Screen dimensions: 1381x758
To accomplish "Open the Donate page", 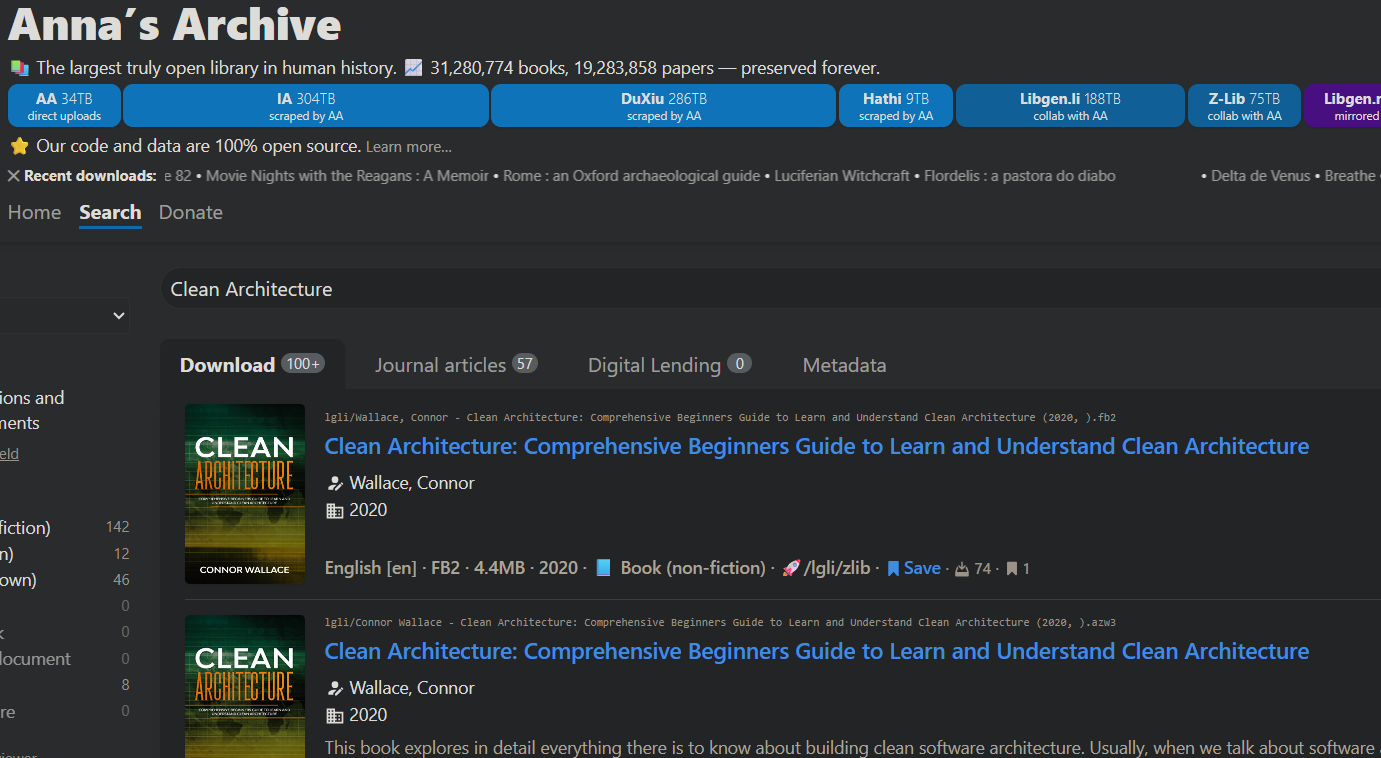I will coord(191,212).
